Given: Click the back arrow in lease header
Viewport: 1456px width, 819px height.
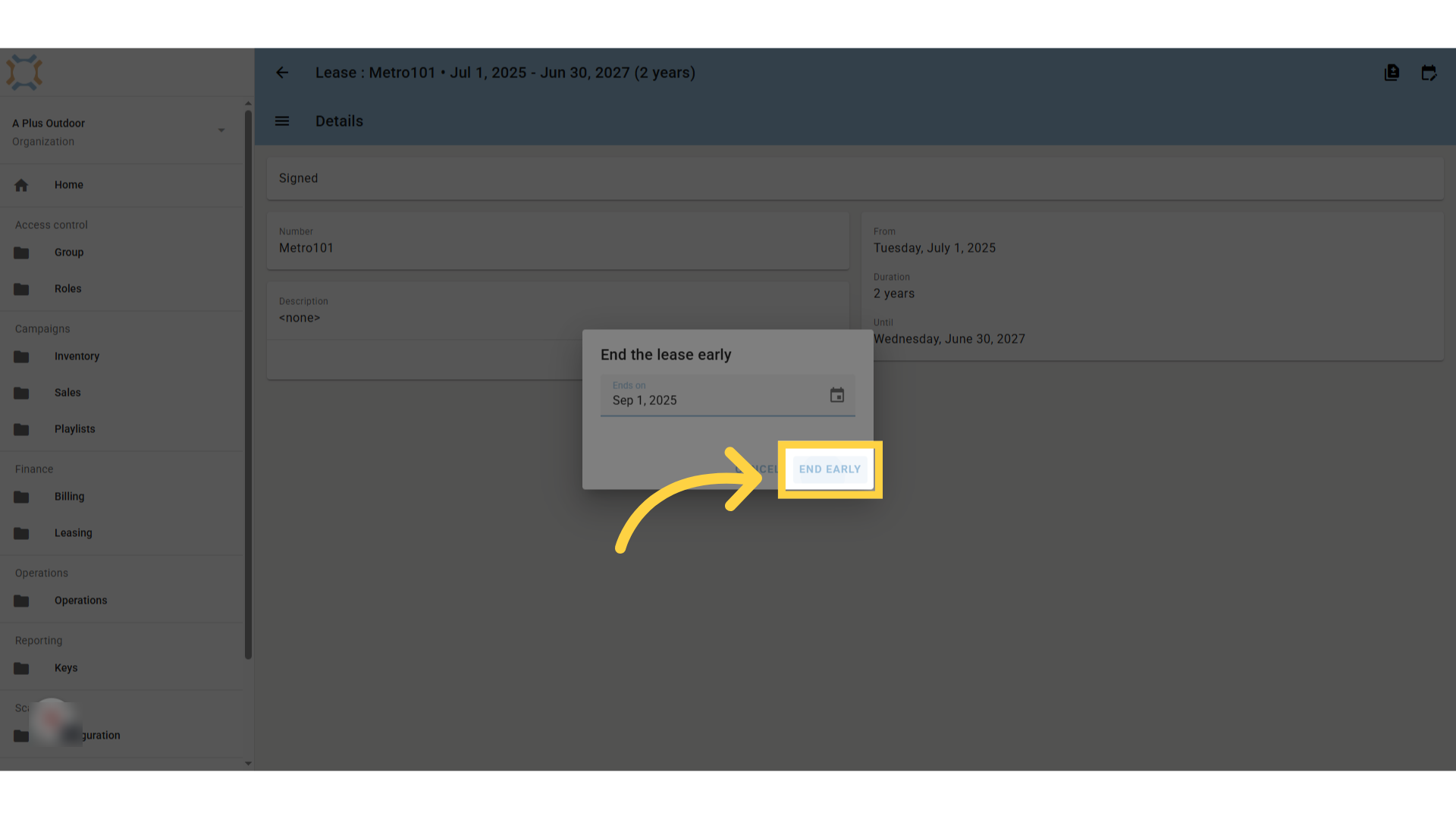Looking at the screenshot, I should (x=282, y=73).
